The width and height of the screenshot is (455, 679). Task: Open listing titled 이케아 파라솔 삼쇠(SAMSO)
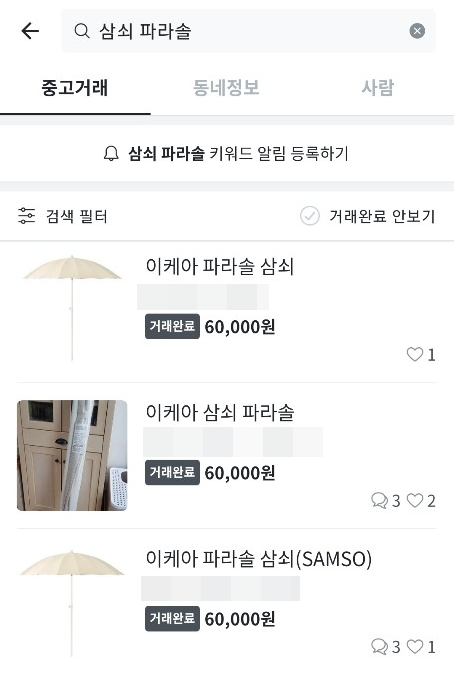click(x=258, y=559)
